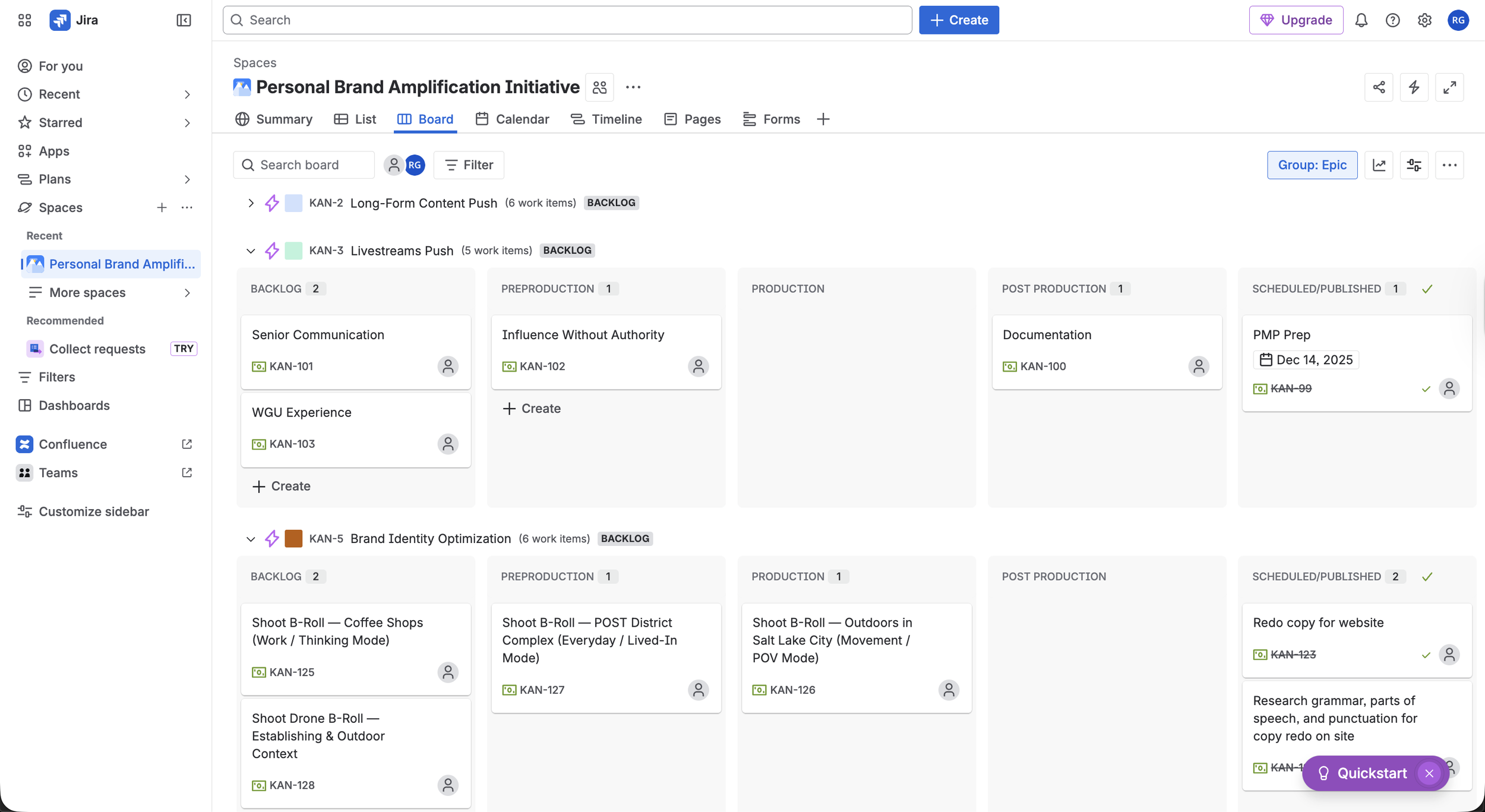Toggle the RG assignee filter avatar

tap(415, 165)
